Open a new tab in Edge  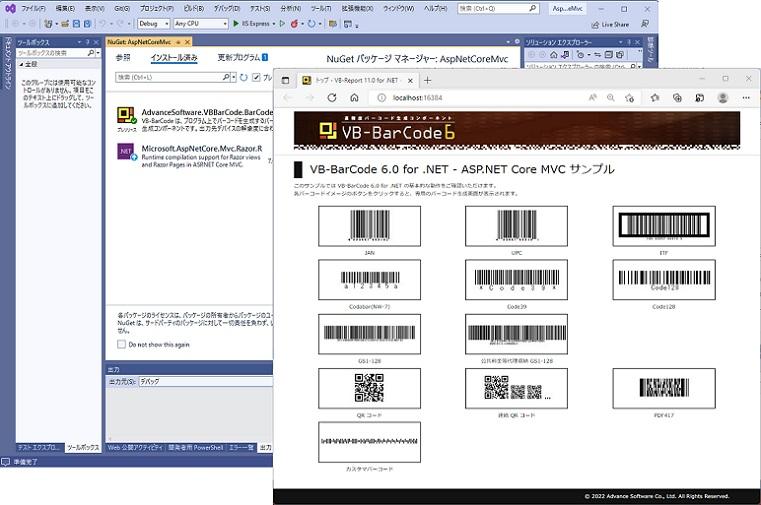pyautogui.click(x=427, y=80)
